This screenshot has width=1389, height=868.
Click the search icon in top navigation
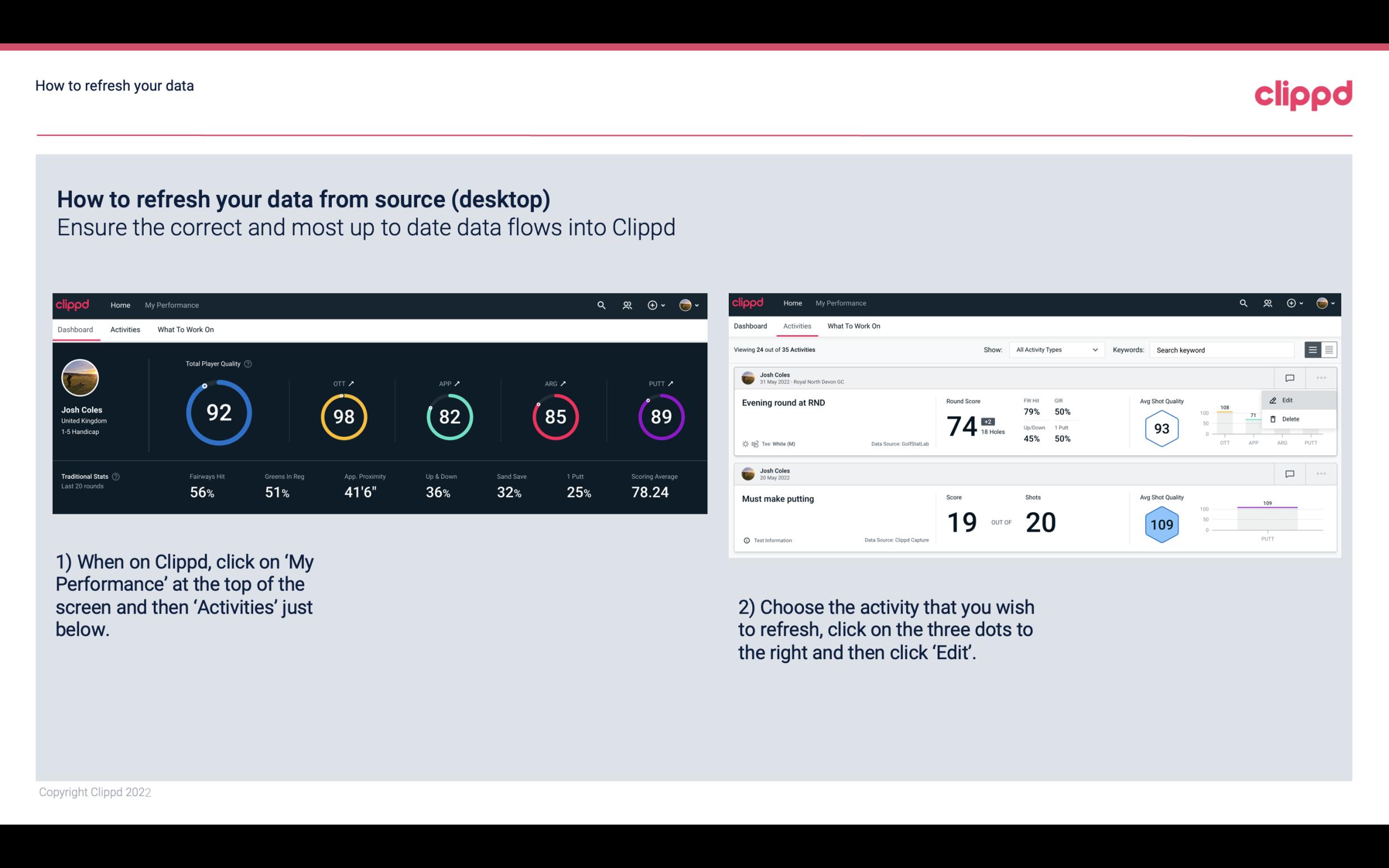tap(600, 304)
